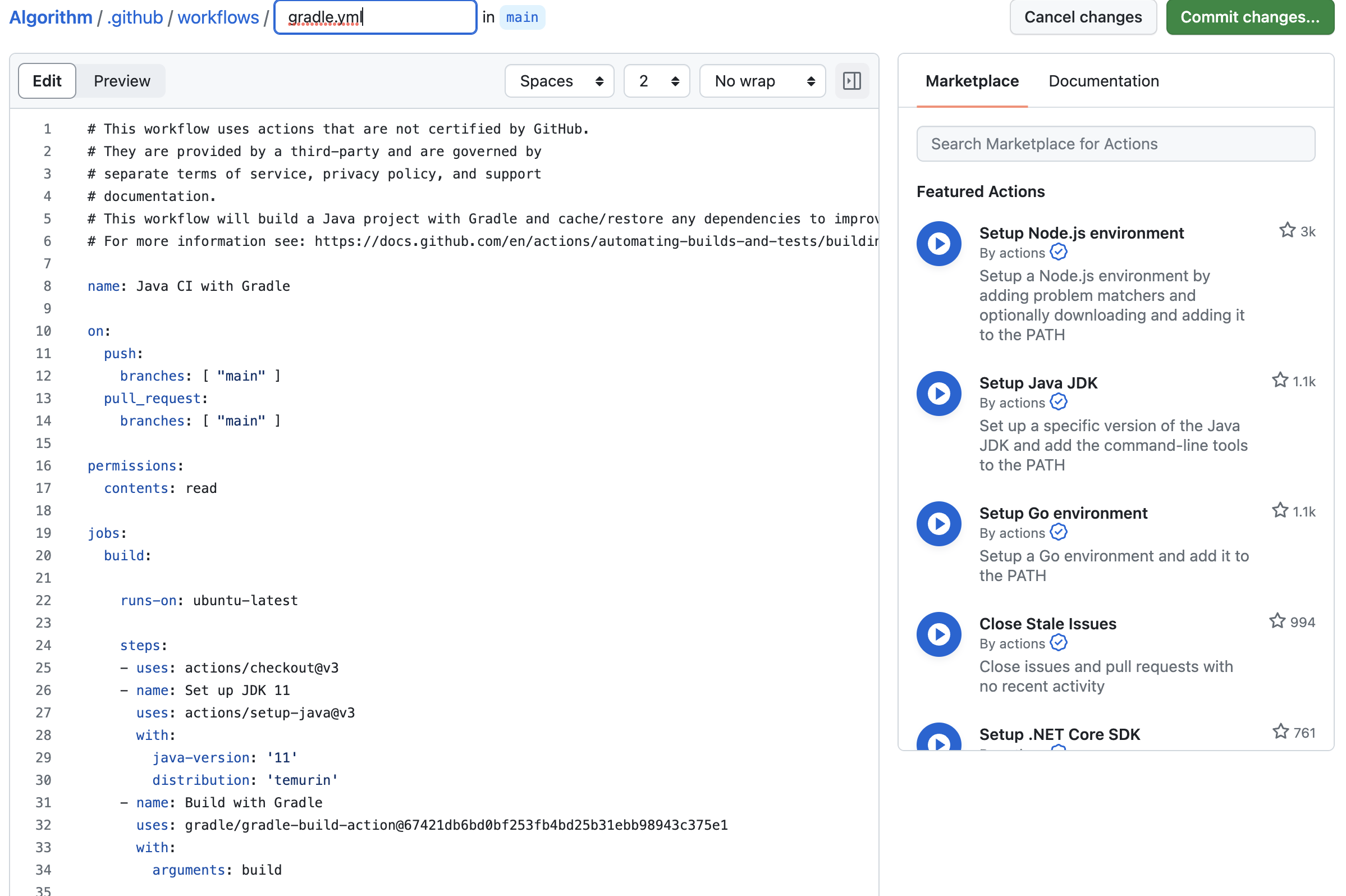This screenshot has height=896, width=1346.
Task: Star the Close Stale Issues action
Action: (x=1277, y=621)
